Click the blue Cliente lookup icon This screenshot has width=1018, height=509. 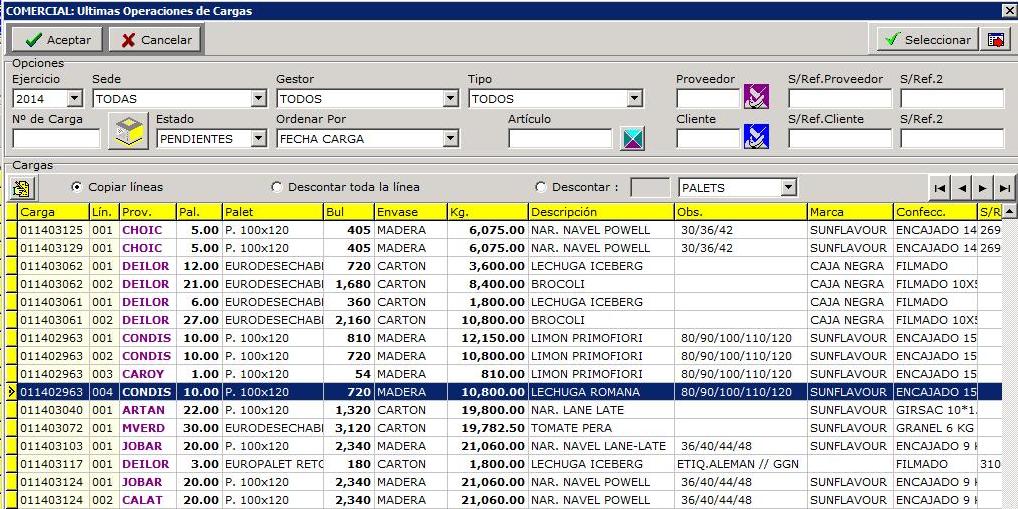click(x=757, y=137)
